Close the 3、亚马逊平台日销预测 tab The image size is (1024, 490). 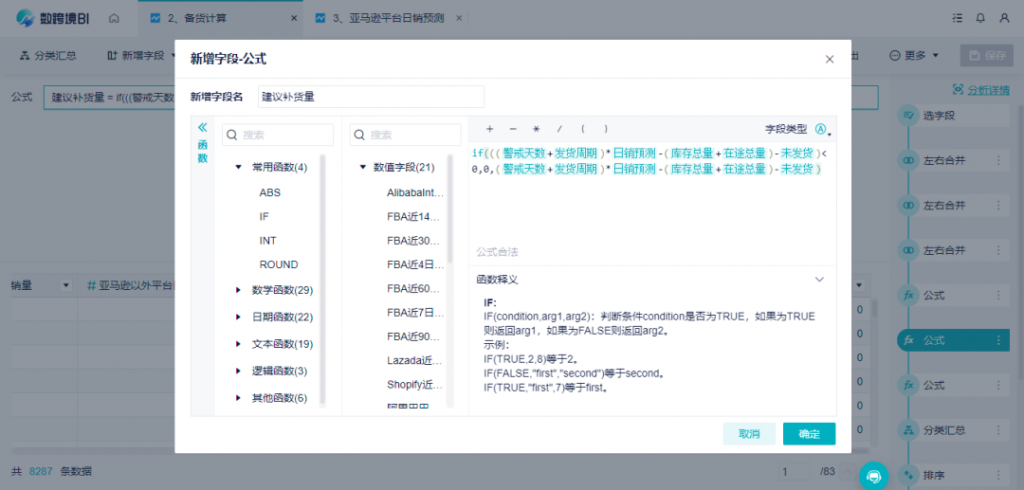(x=459, y=18)
